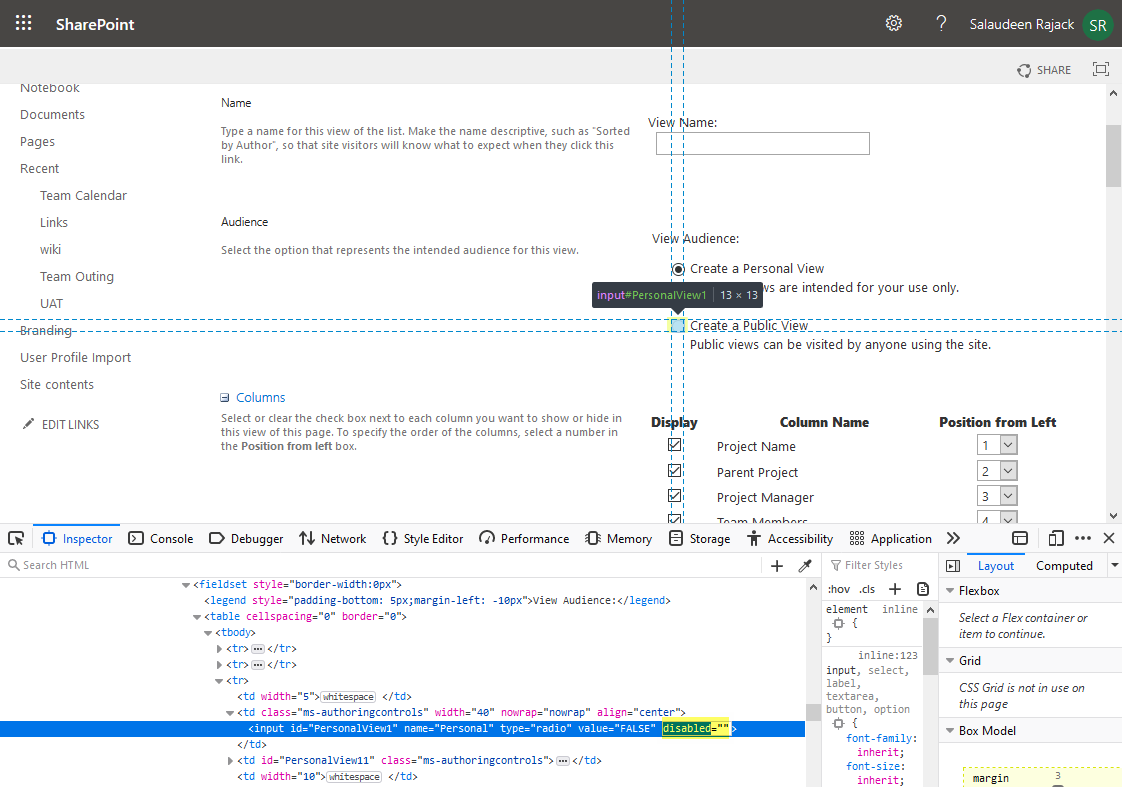Open the Computed tab in the sidebar
The image size is (1122, 787).
click(x=1064, y=565)
